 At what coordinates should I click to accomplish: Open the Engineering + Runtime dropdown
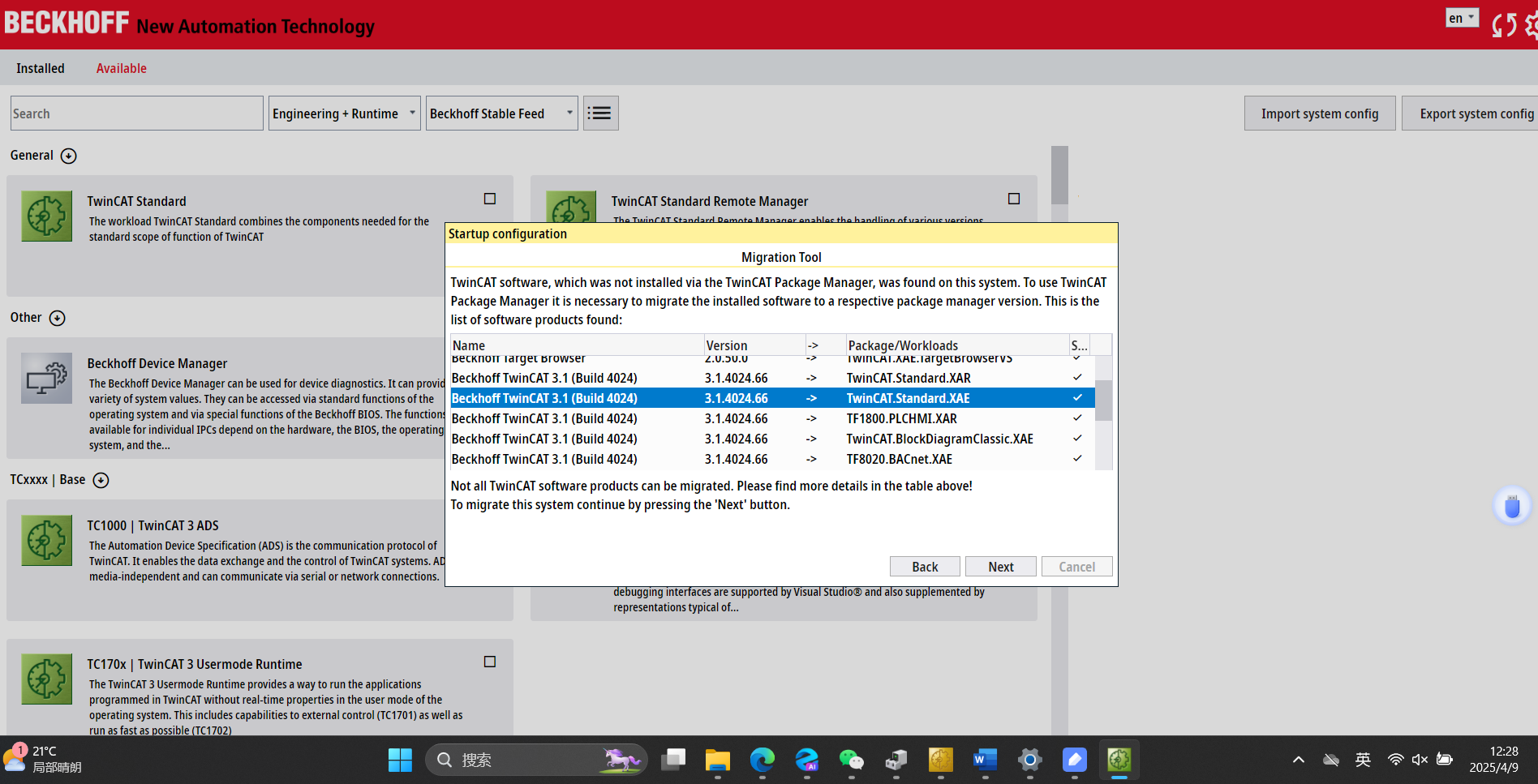[x=345, y=114]
